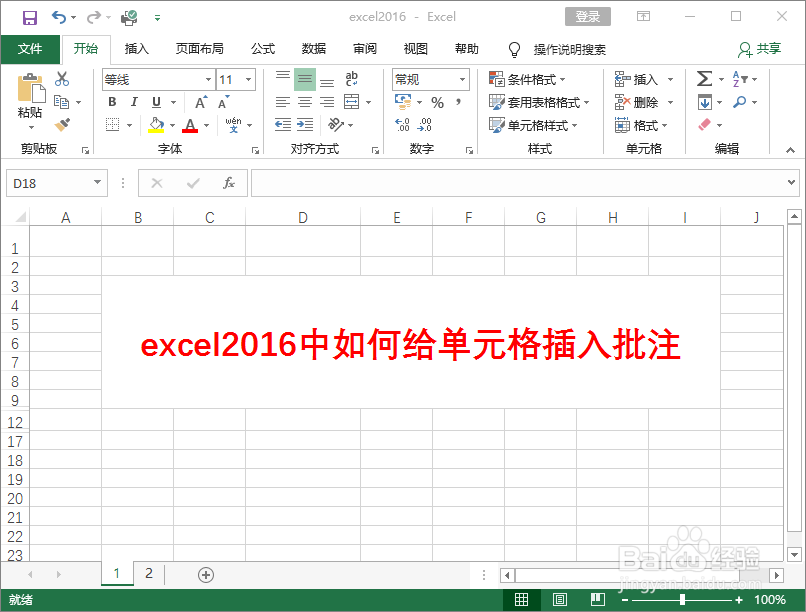This screenshot has height=612, width=806.
Task: Click the Paste clipboard icon
Action: [31, 88]
